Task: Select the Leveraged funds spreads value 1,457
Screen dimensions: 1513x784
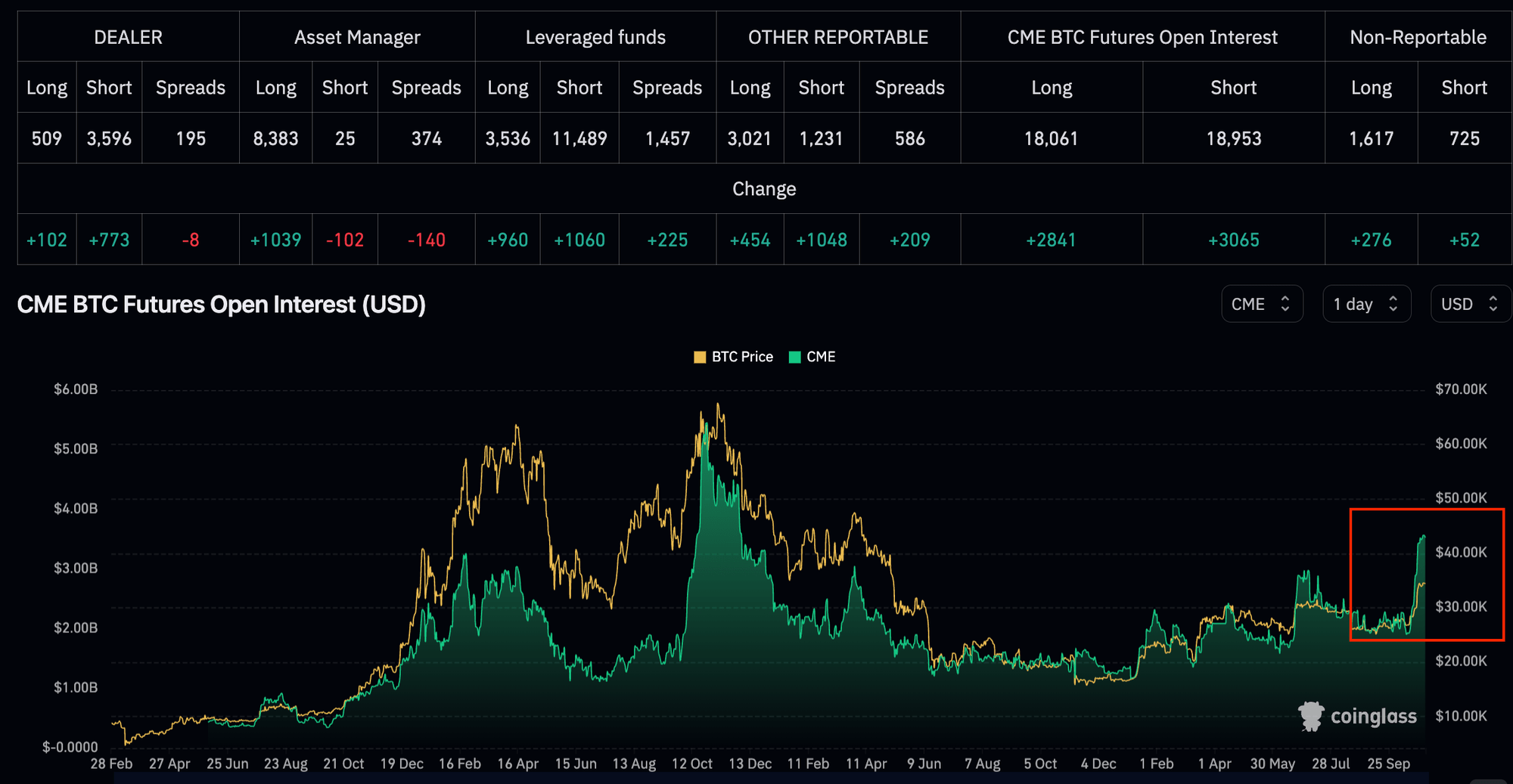Action: (x=667, y=138)
